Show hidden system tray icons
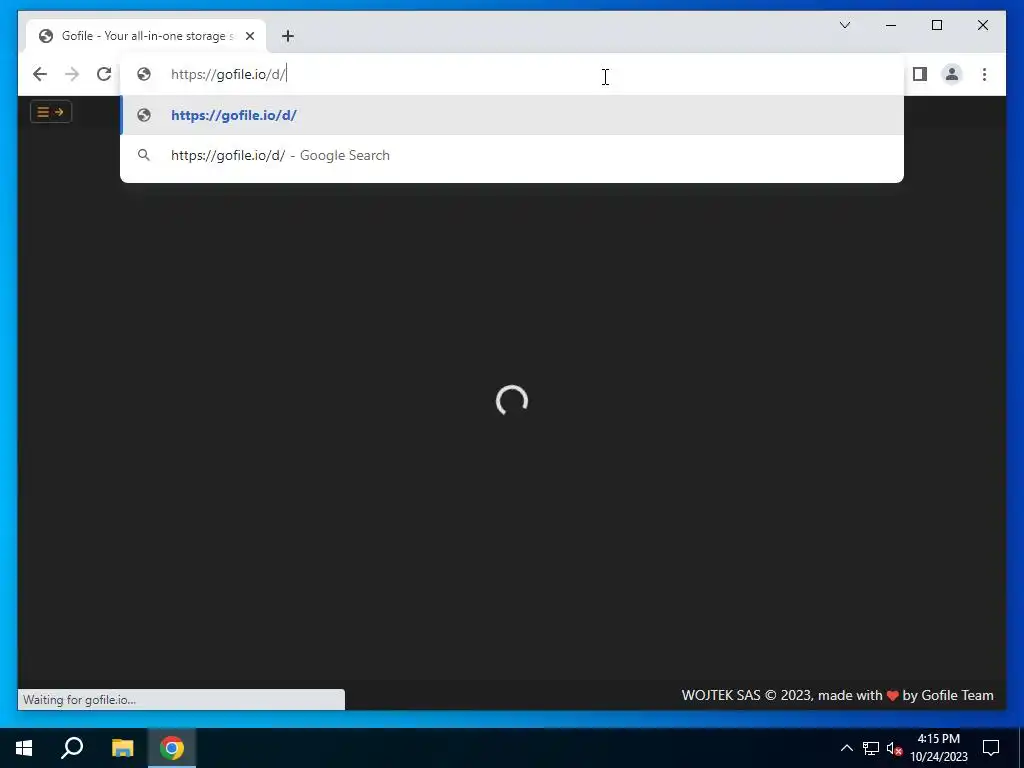 point(846,748)
